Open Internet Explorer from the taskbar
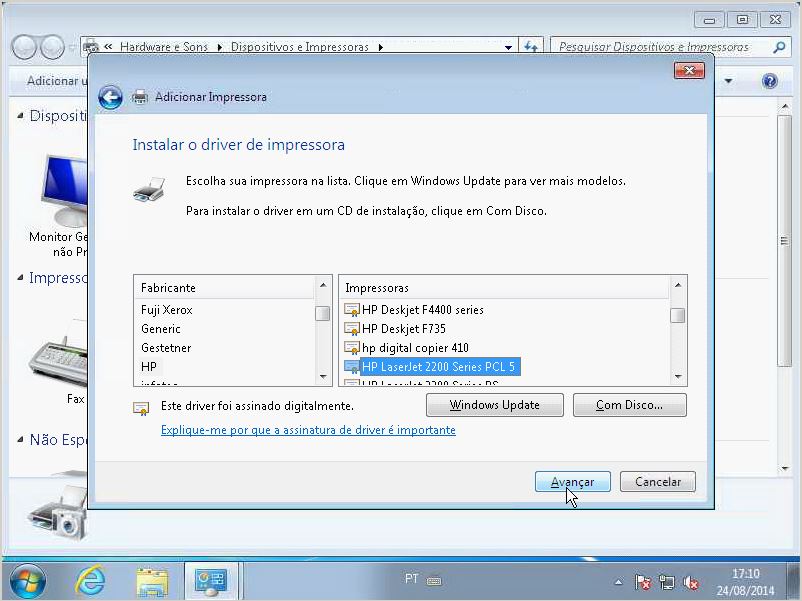 (x=91, y=580)
